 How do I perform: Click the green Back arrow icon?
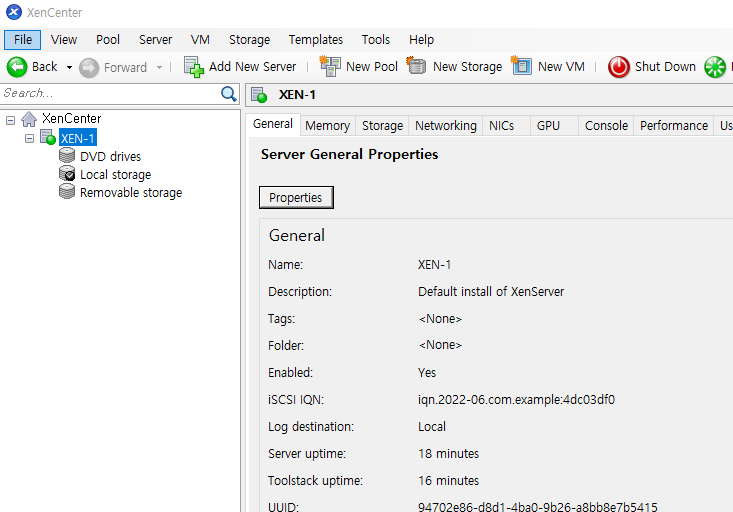click(x=17, y=67)
